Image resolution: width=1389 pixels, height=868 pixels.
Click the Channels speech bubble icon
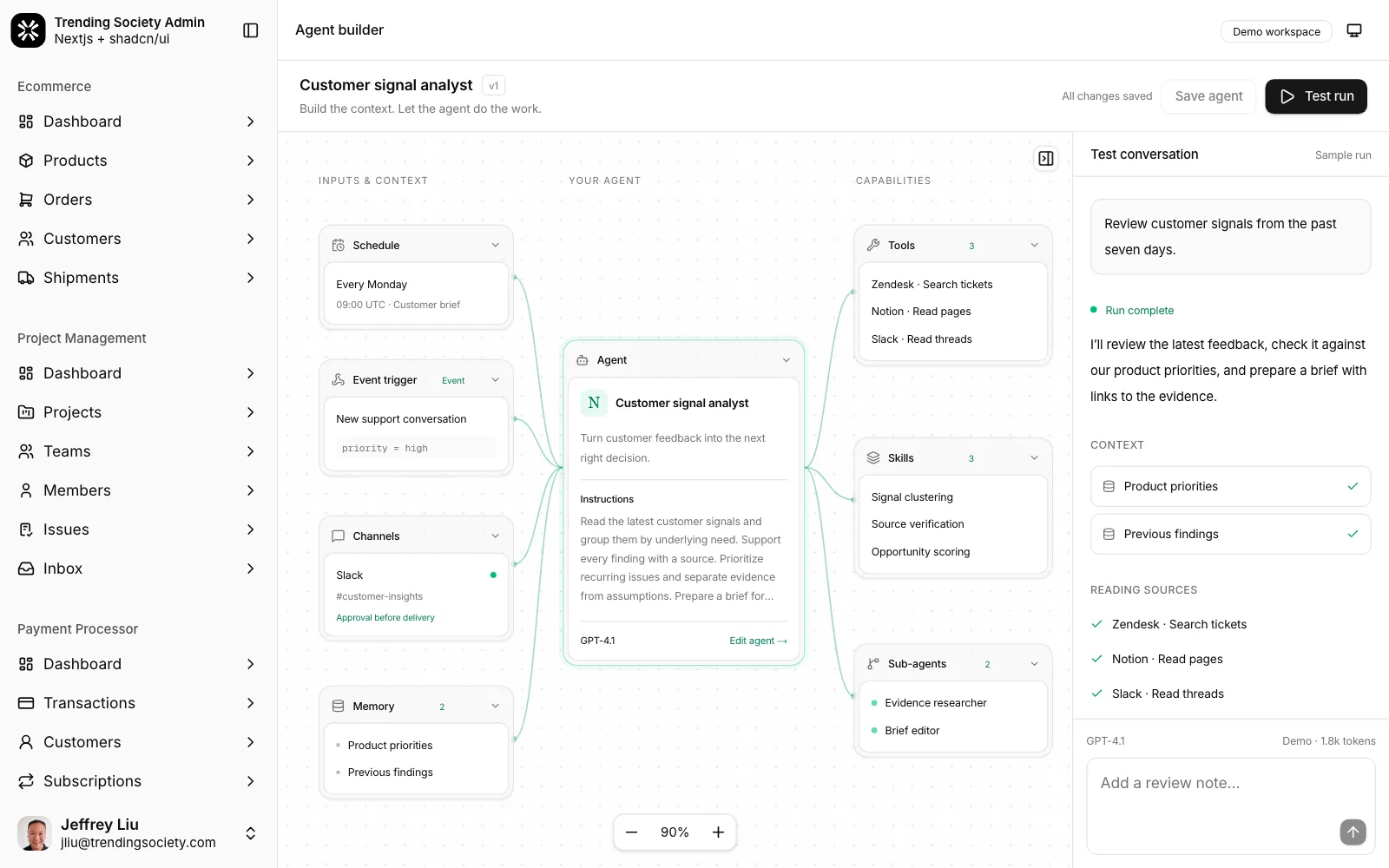(339, 536)
